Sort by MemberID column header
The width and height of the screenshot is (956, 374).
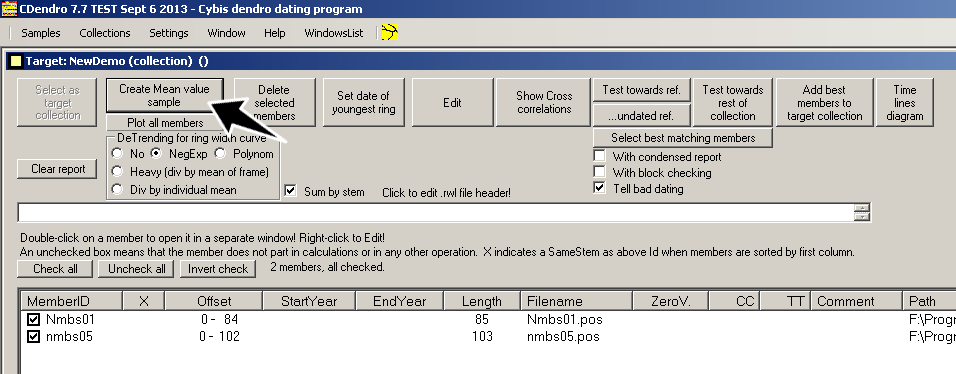(72, 301)
